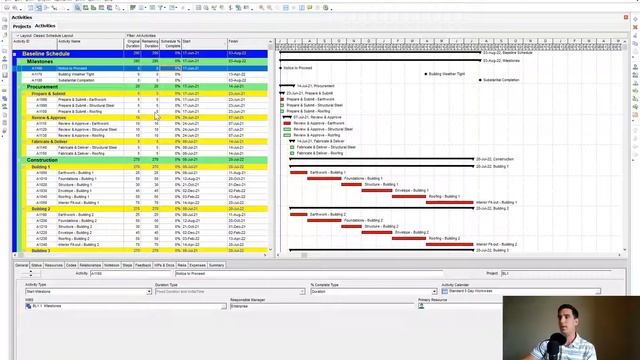Click the zoom out magnifier icon
This screenshot has width=640, height=360.
coord(269,8)
